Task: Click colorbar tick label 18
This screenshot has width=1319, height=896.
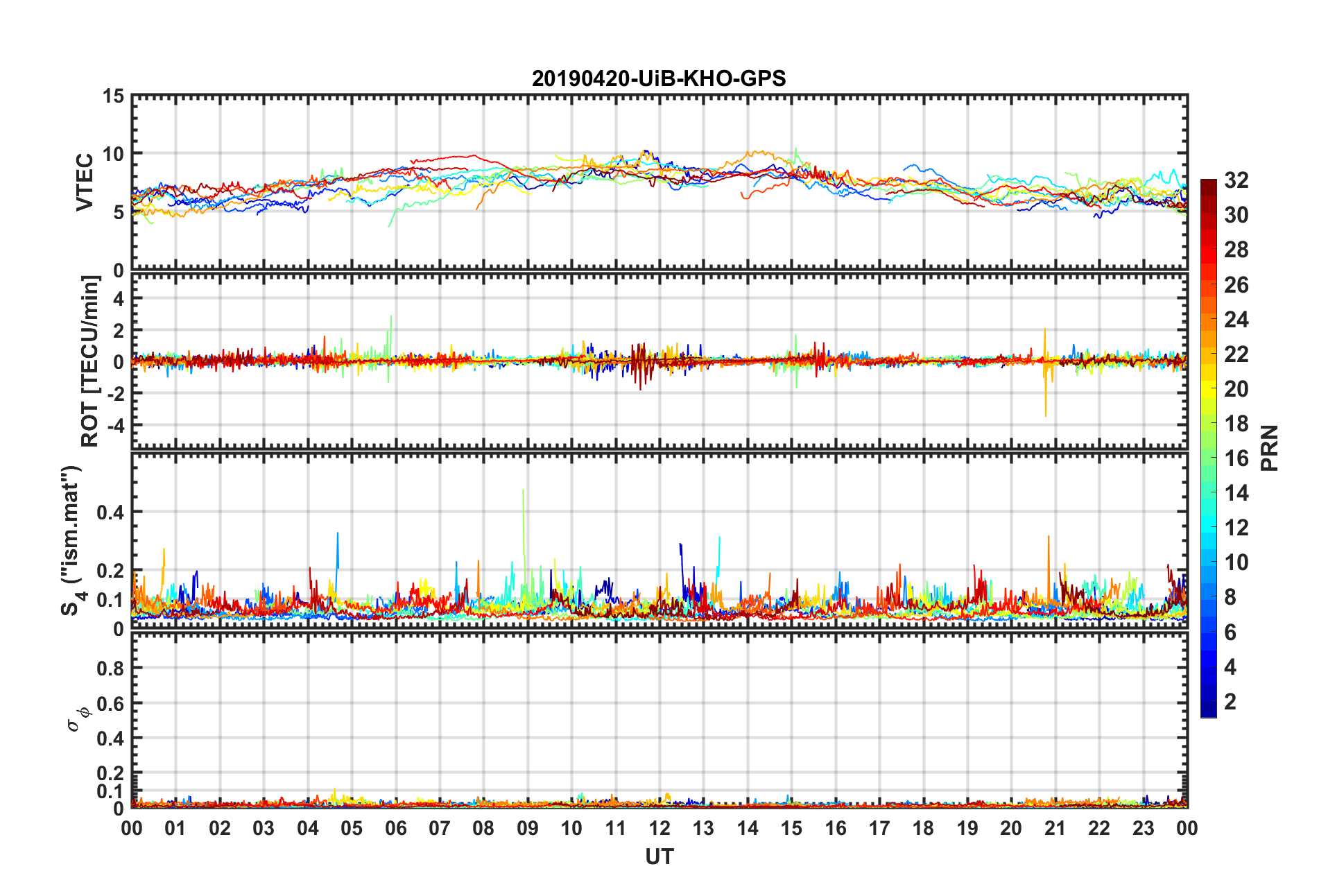Action: [1236, 424]
